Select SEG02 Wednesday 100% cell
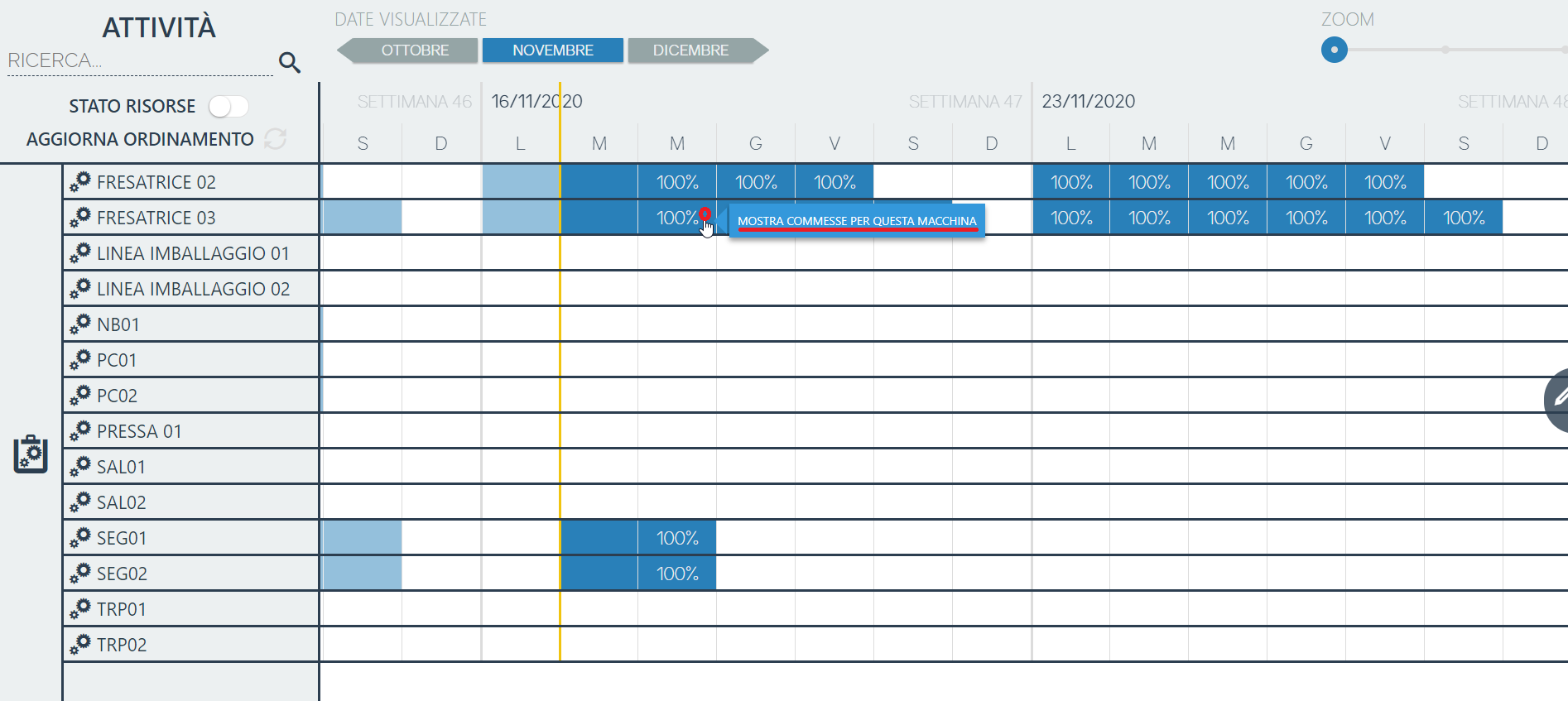Image resolution: width=1568 pixels, height=701 pixels. tap(676, 574)
